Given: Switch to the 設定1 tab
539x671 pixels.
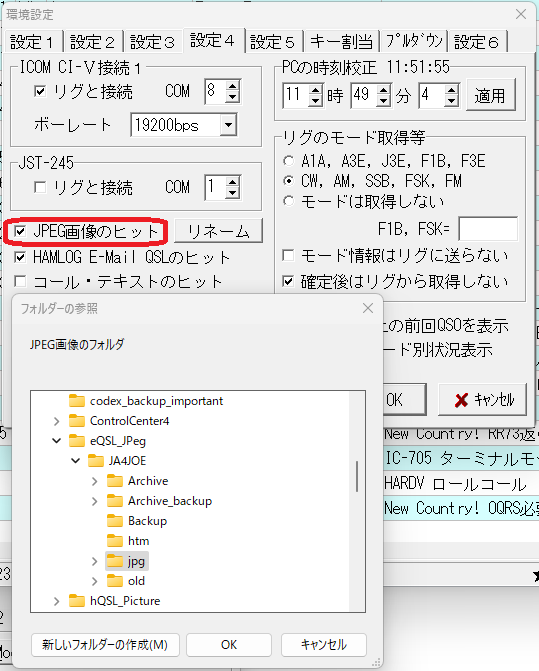Looking at the screenshot, I should pyautogui.click(x=33, y=42).
